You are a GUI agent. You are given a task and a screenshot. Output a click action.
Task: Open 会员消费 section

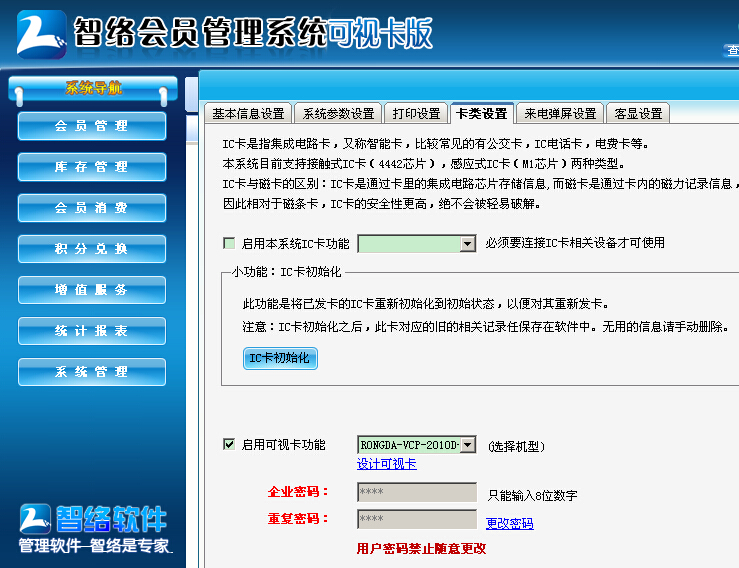92,208
